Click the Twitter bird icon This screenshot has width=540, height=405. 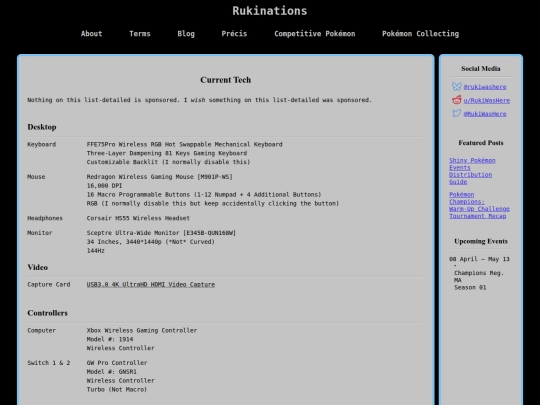[457, 113]
